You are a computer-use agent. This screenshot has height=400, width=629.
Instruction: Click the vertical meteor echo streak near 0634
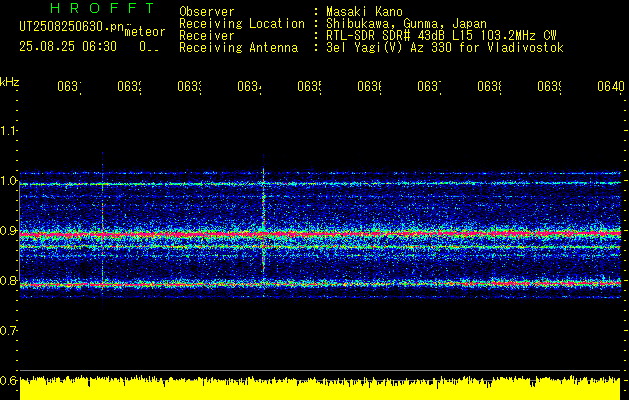pos(264,225)
